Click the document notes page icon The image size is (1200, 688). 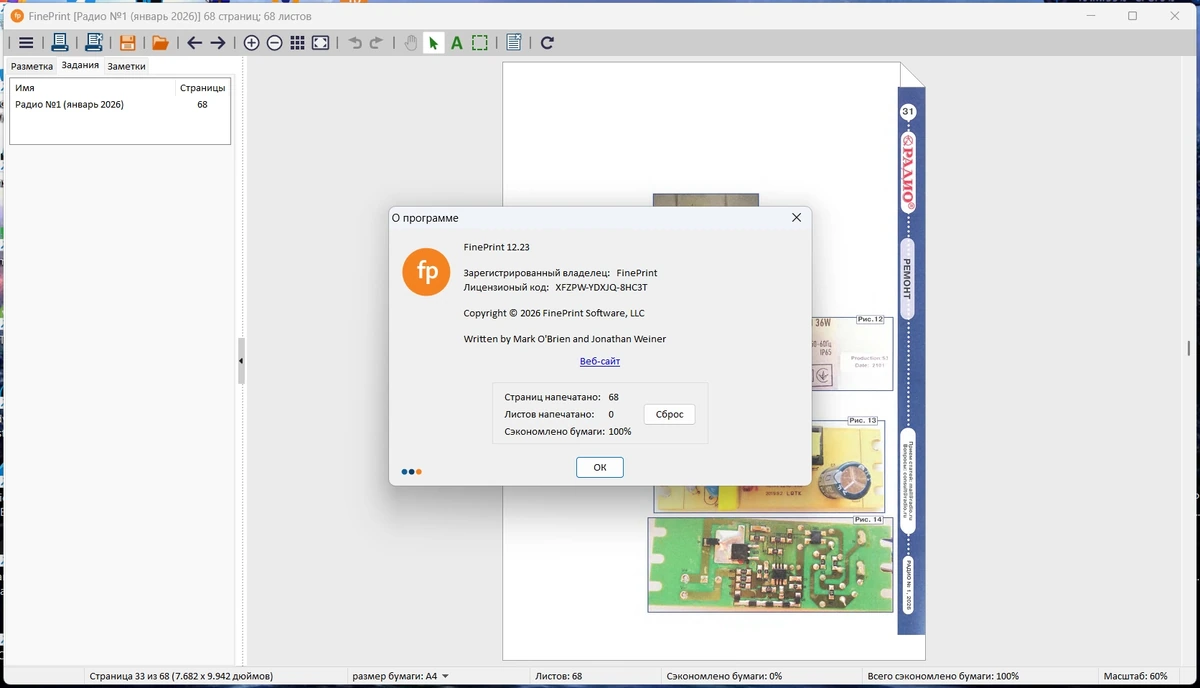pyautogui.click(x=513, y=43)
